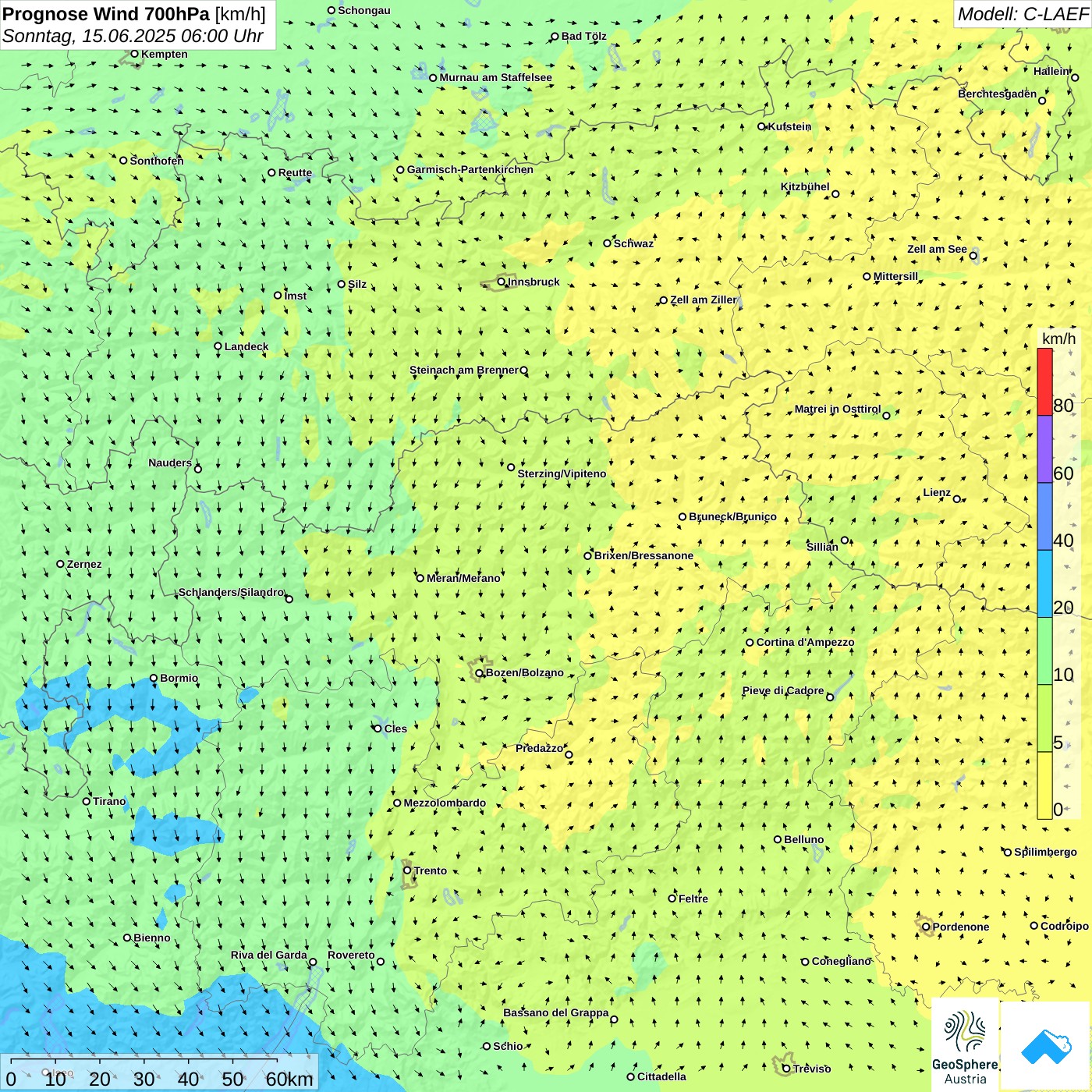
Task: Click the 'Zell am Ziller' label
Action: (704, 300)
